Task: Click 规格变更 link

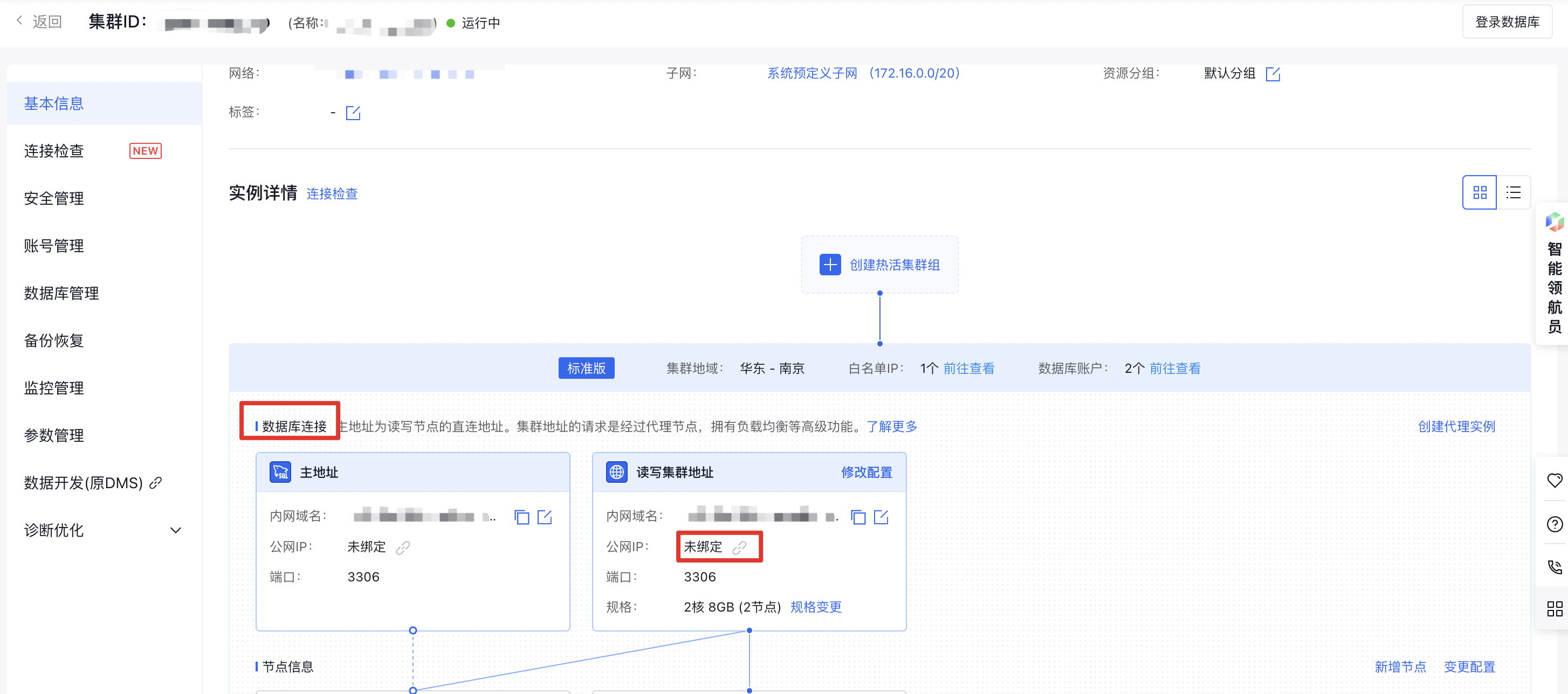Action: pyautogui.click(x=816, y=606)
